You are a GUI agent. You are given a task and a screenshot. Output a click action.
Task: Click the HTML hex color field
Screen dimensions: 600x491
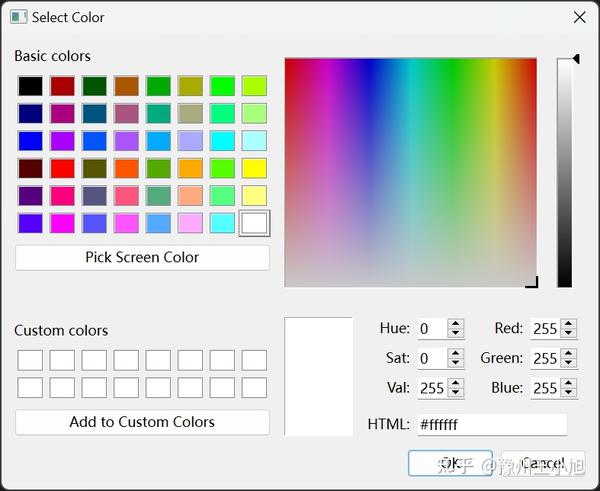tap(492, 424)
